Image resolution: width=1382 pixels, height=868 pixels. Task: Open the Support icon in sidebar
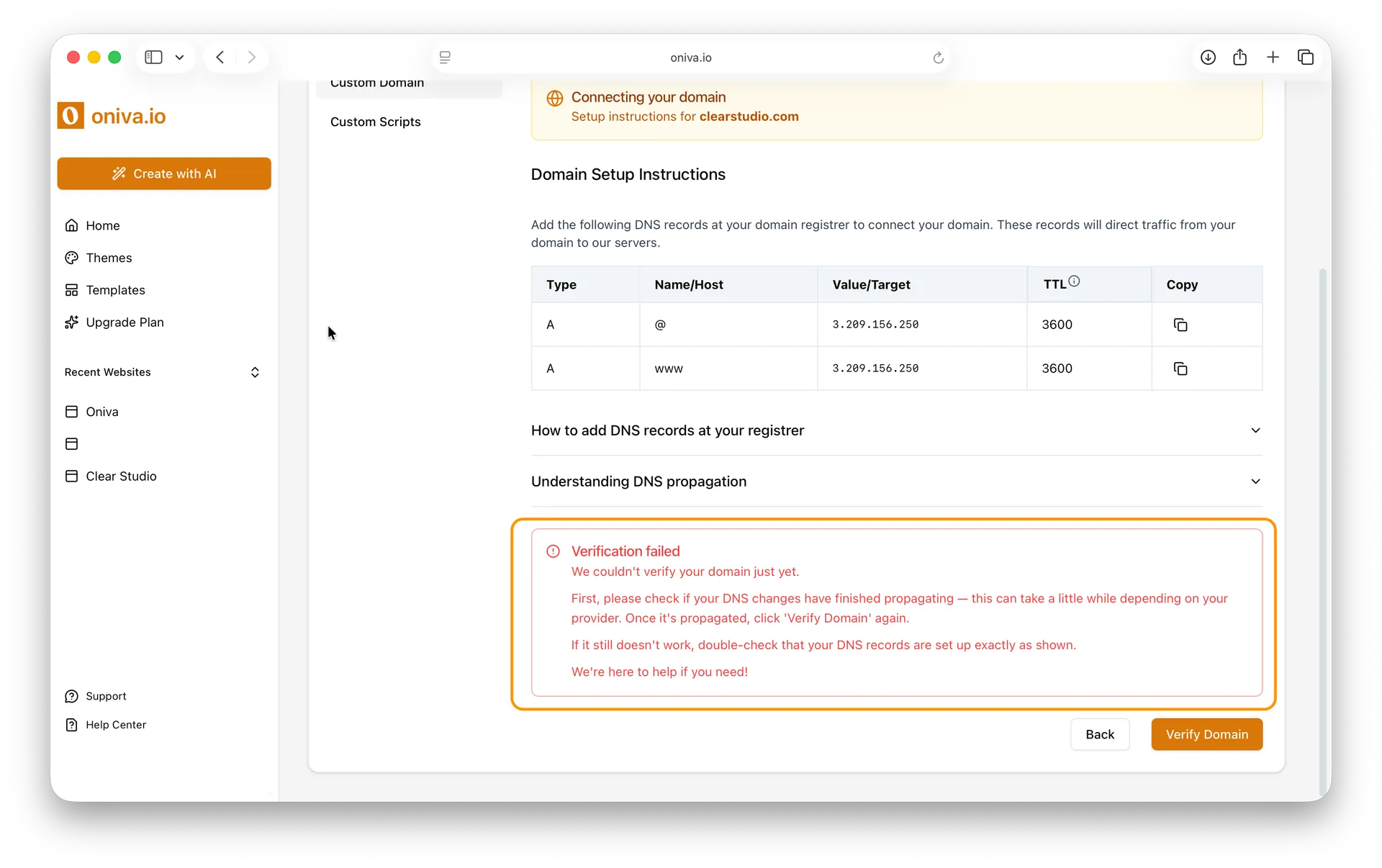72,696
